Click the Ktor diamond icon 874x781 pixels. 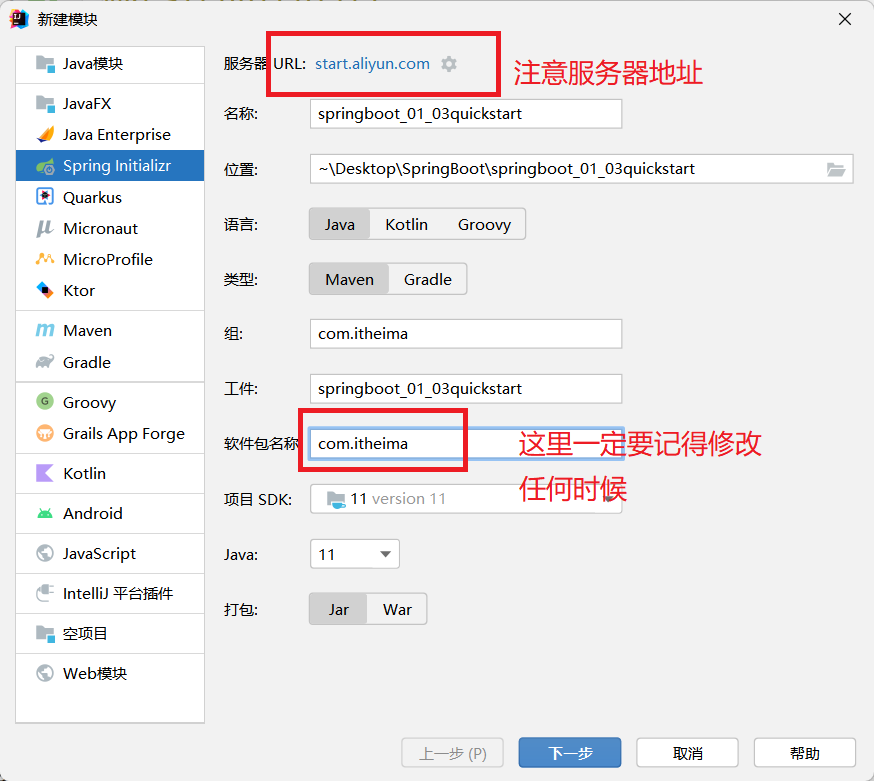45,290
